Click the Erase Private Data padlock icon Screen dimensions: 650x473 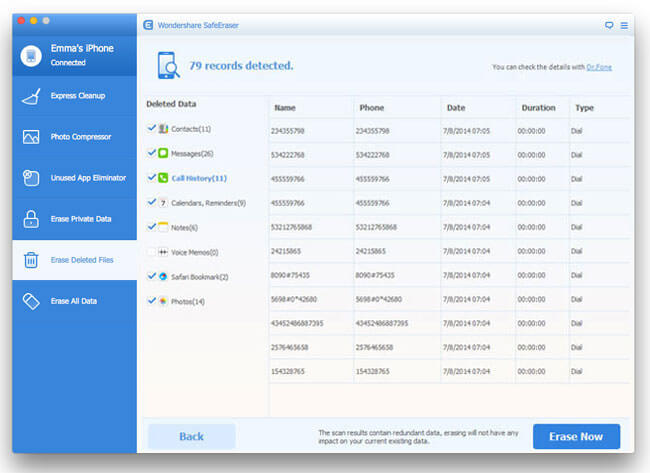click(x=31, y=219)
